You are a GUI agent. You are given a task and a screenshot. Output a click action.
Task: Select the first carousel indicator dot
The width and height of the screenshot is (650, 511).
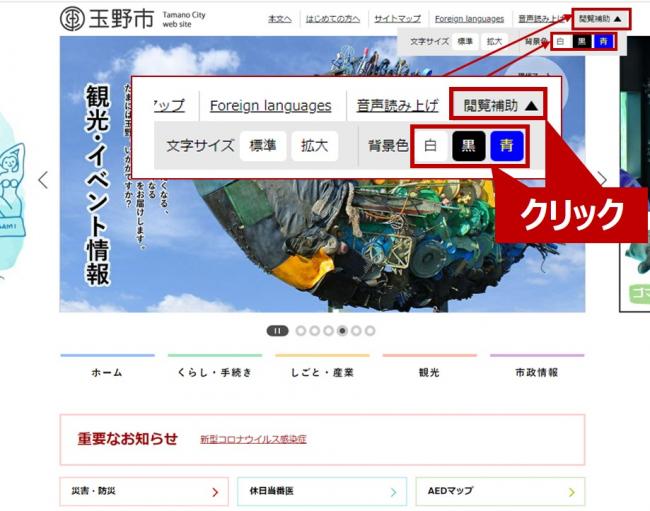[x=301, y=331]
